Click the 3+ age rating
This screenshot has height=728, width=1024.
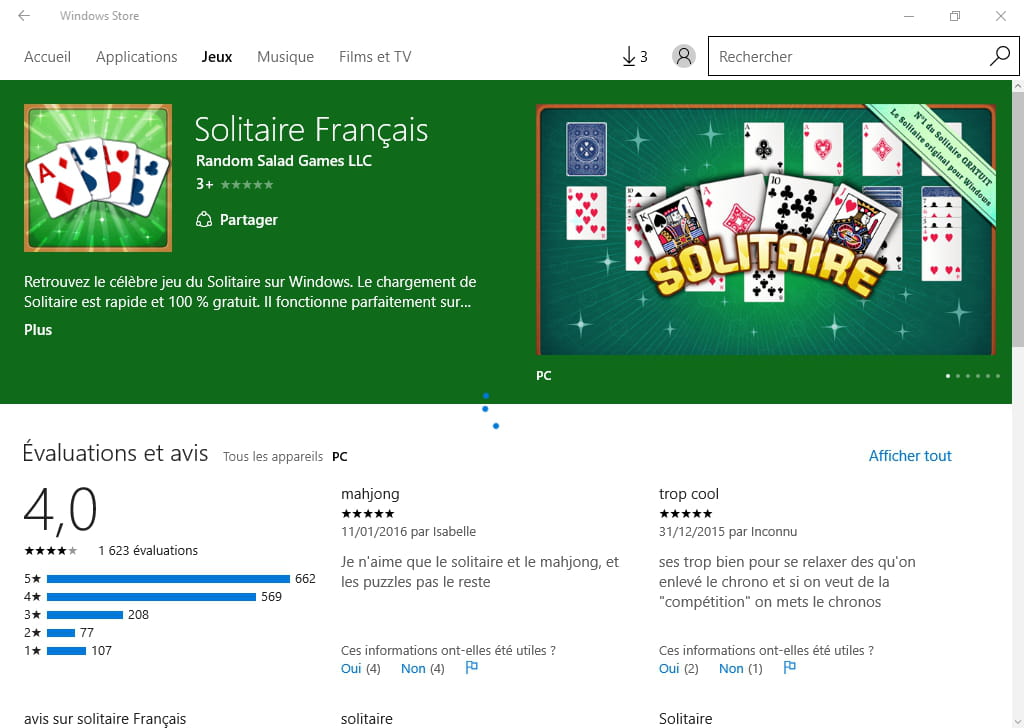(204, 184)
